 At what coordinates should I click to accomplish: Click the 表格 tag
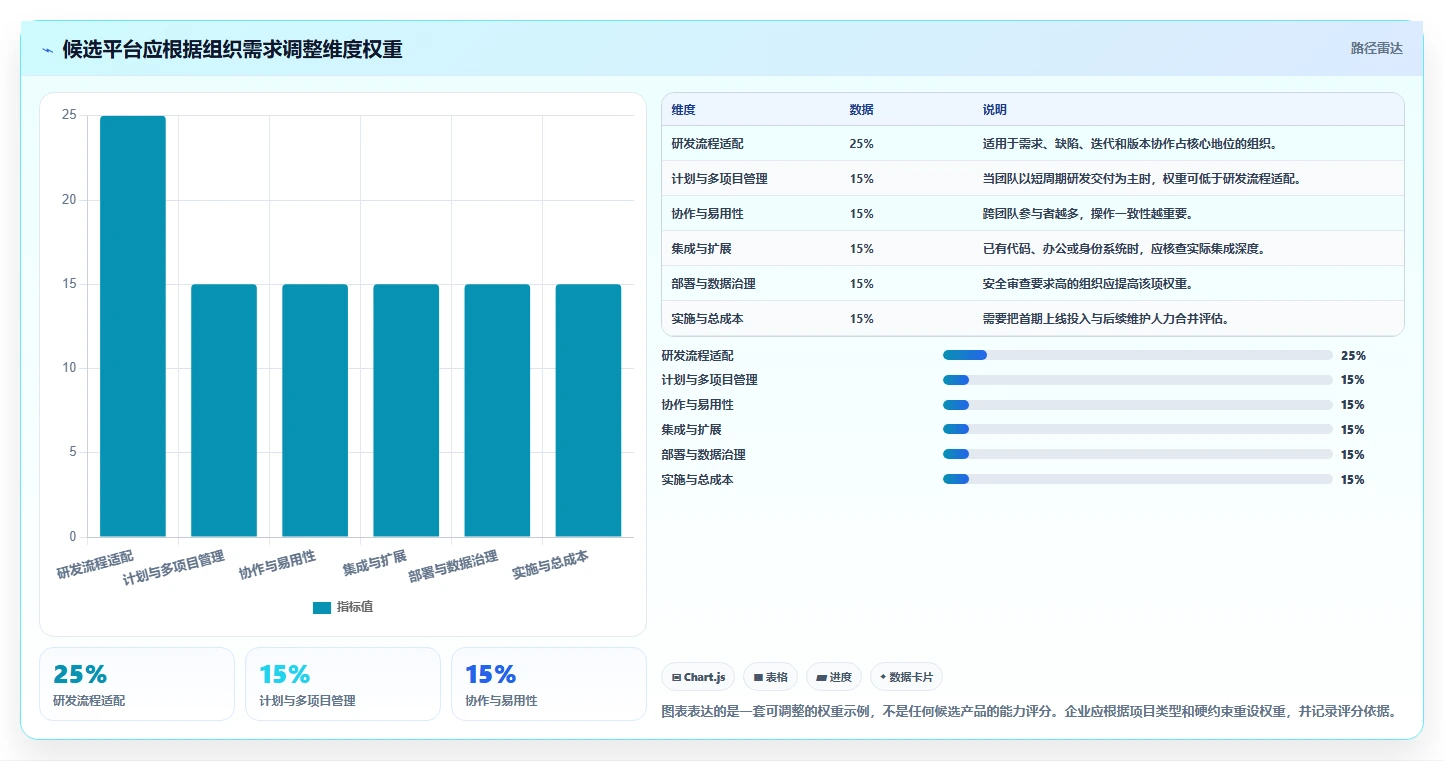pos(770,677)
